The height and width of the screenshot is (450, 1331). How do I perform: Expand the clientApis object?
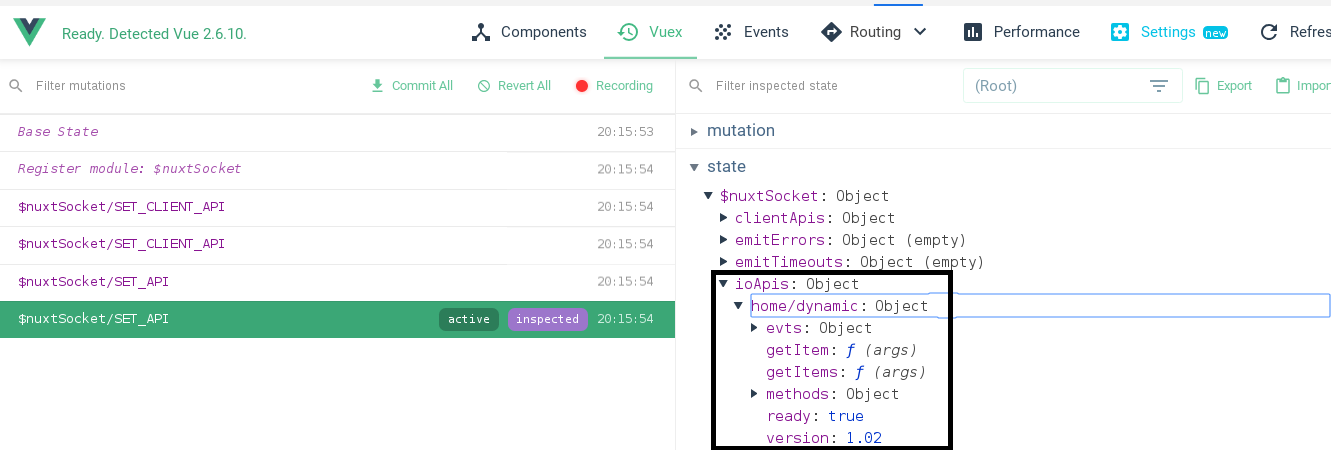(724, 218)
